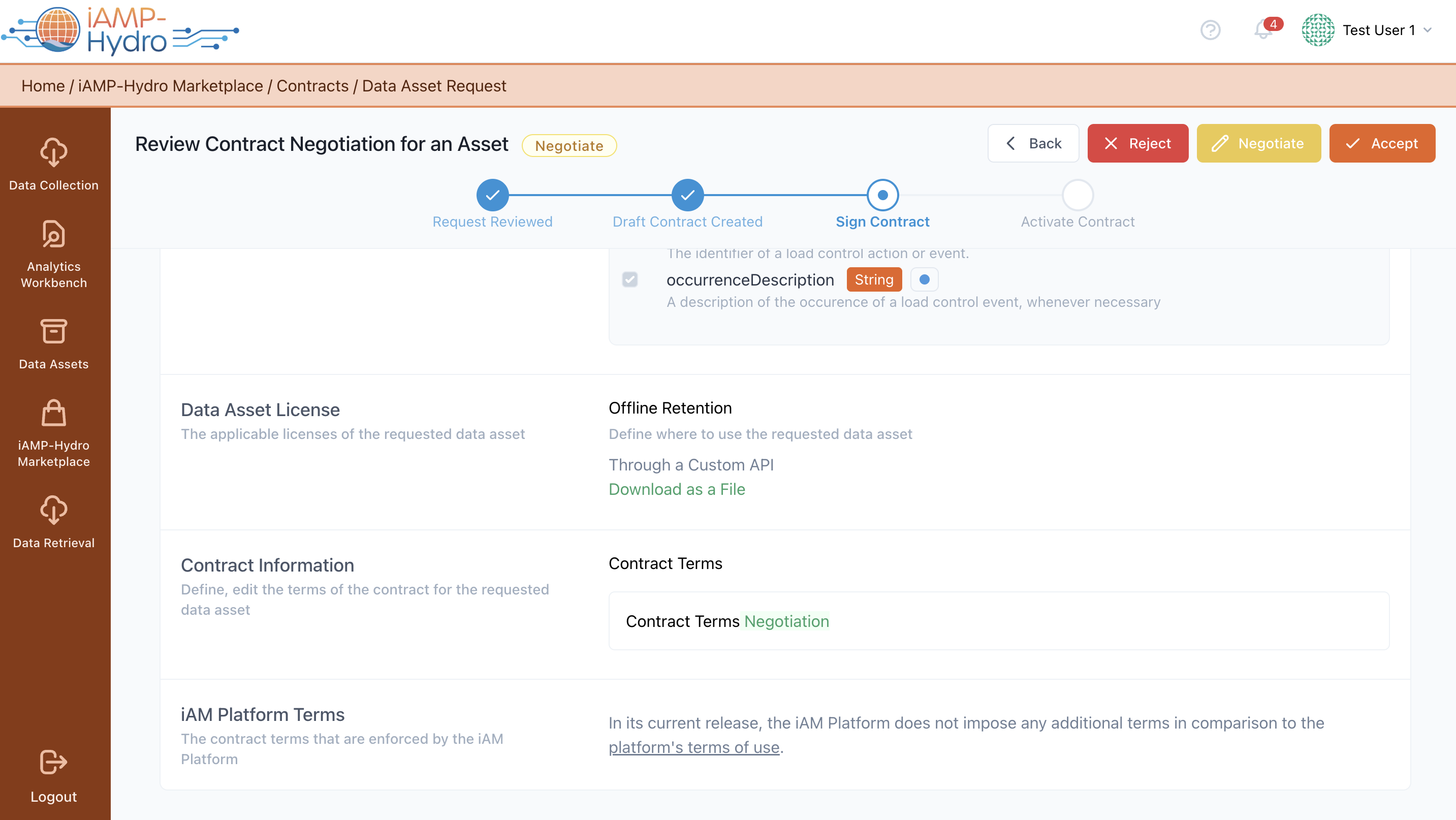
Task: Click the Contracts breadcrumb
Action: click(312, 86)
